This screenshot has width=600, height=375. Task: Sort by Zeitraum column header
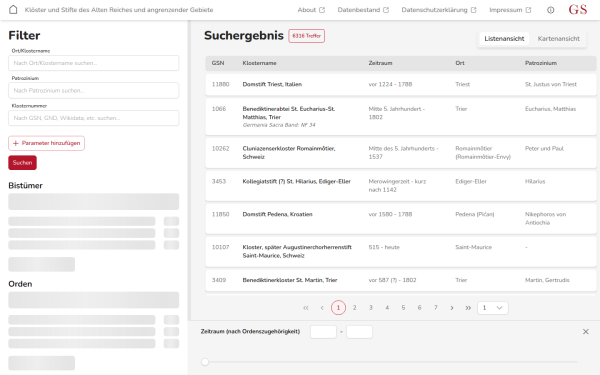point(380,63)
